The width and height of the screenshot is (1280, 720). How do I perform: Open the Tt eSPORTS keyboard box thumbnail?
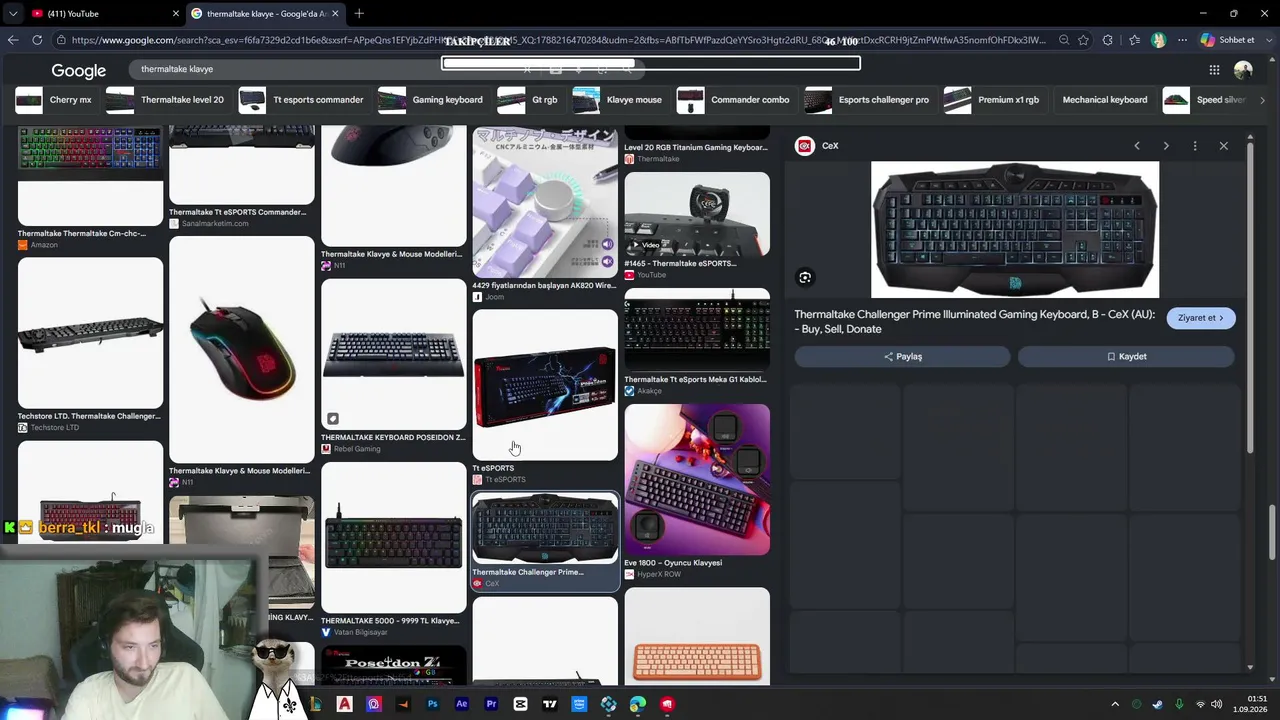pyautogui.click(x=545, y=385)
